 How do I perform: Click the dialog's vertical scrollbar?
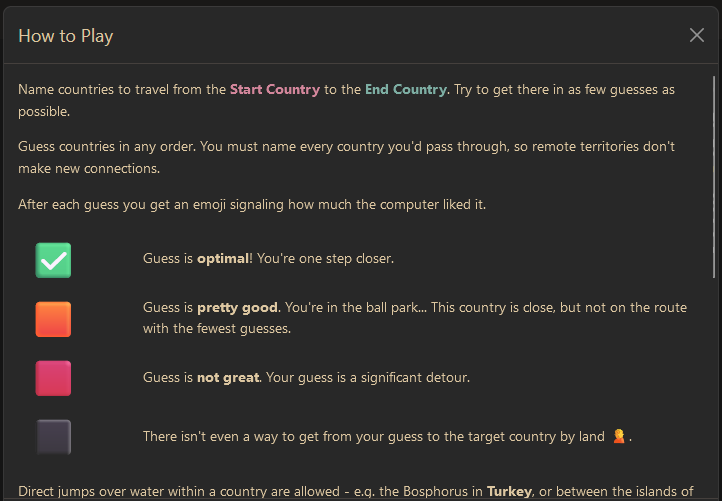(x=714, y=180)
